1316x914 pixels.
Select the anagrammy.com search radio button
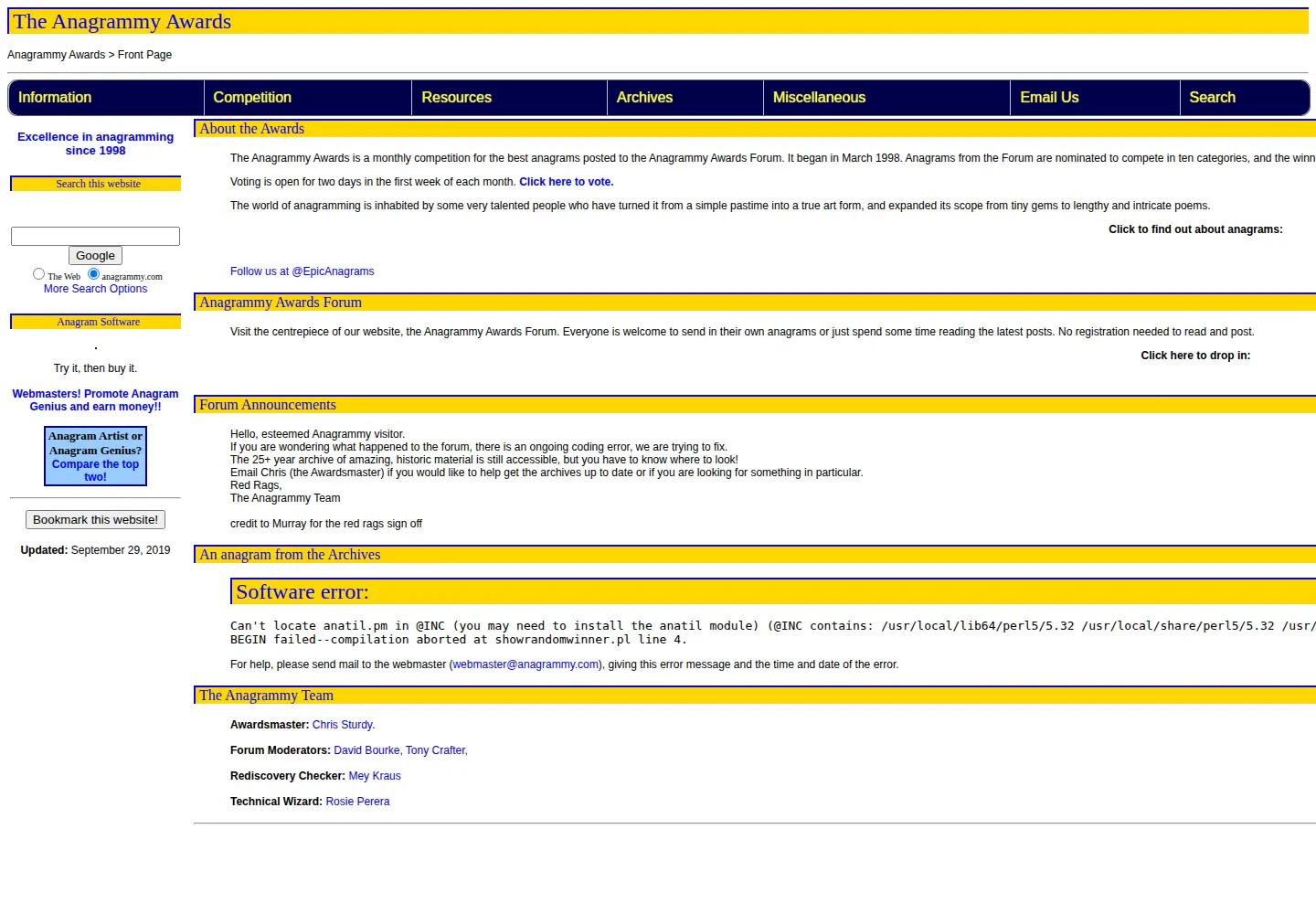pos(93,274)
